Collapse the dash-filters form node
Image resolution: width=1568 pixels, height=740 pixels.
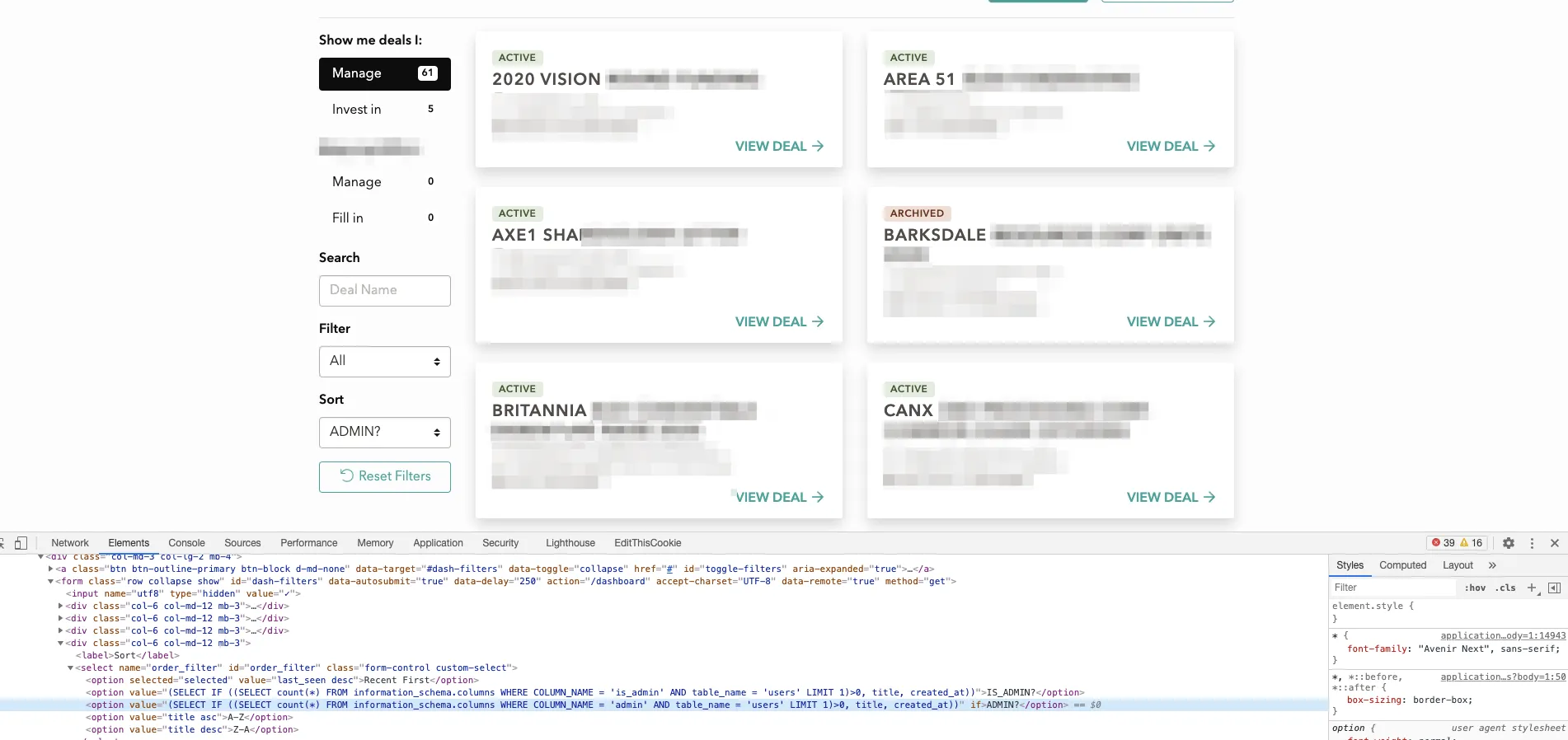(51, 581)
